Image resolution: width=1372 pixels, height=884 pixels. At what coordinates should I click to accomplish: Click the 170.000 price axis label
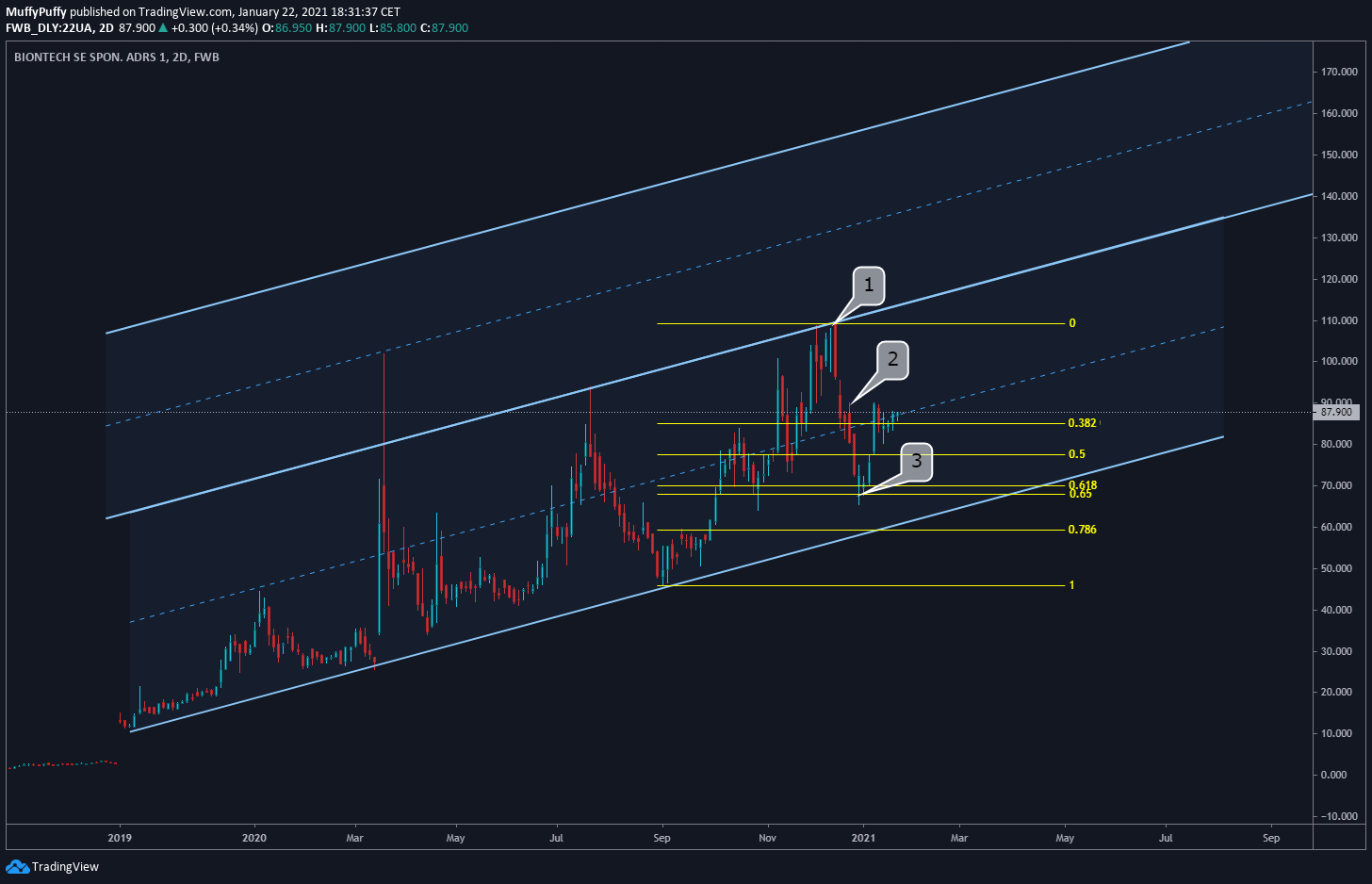click(1339, 72)
